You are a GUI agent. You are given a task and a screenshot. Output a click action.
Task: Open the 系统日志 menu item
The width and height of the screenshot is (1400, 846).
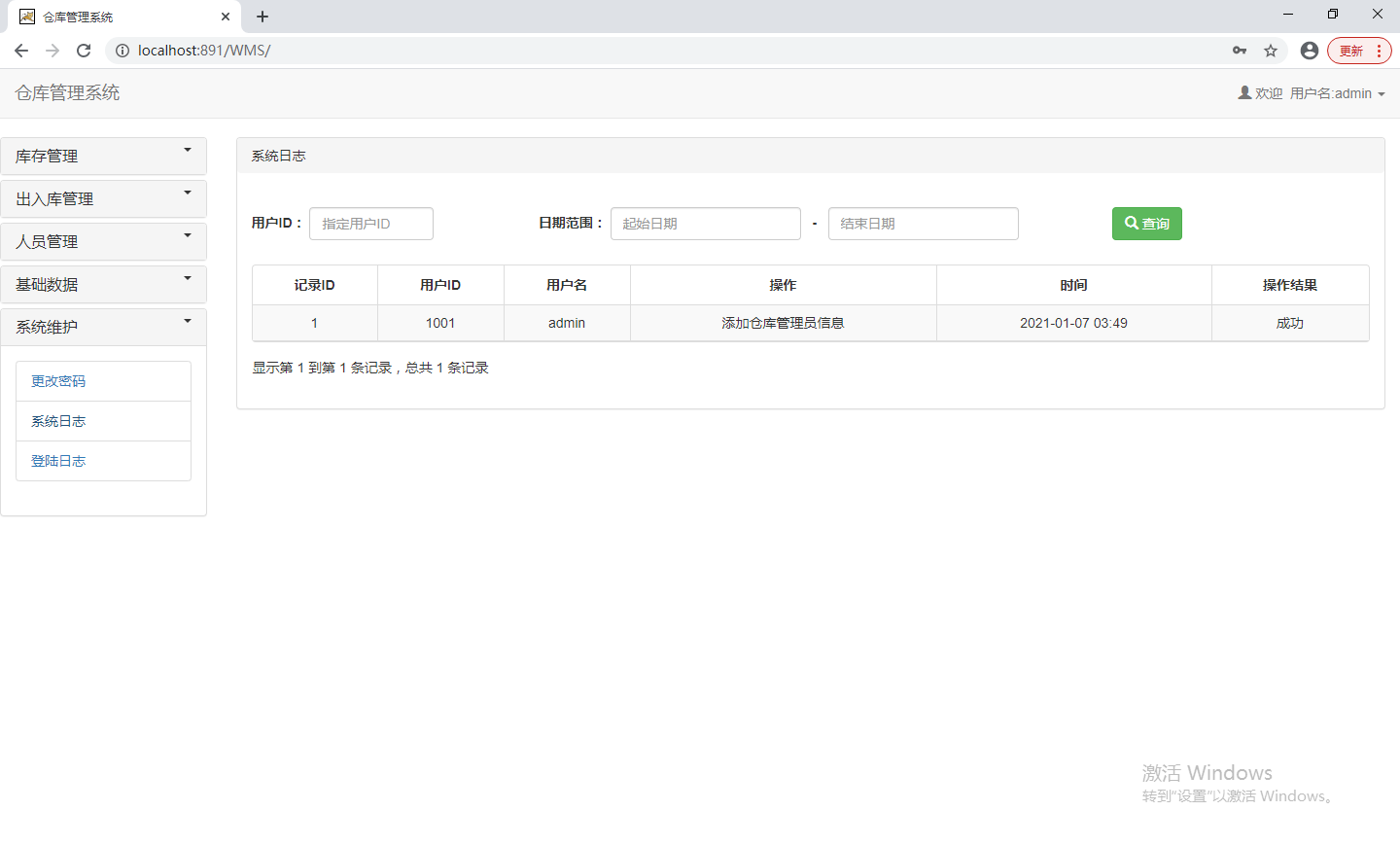(x=103, y=421)
